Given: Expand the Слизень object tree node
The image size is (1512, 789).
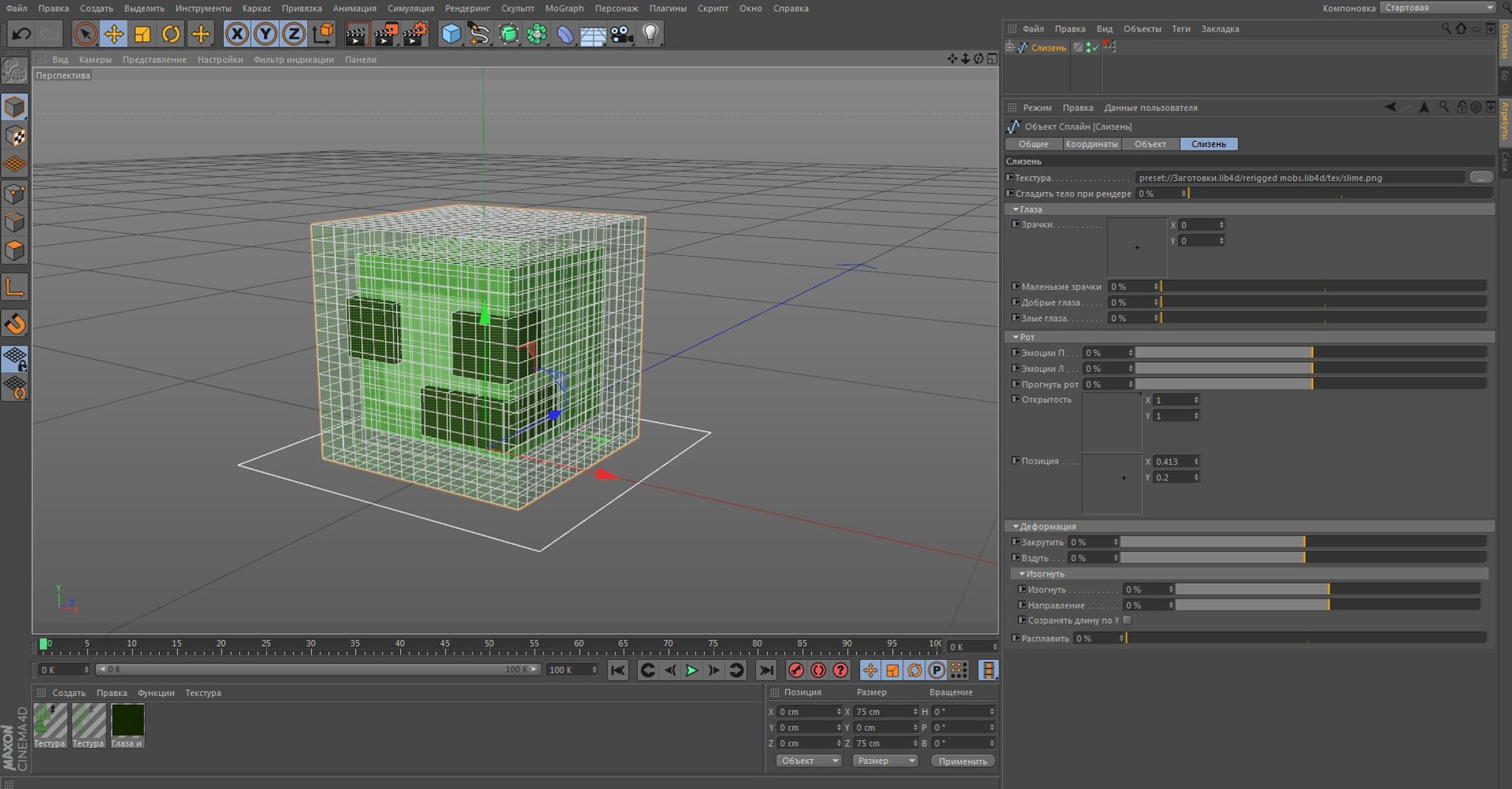Looking at the screenshot, I should click(1010, 47).
